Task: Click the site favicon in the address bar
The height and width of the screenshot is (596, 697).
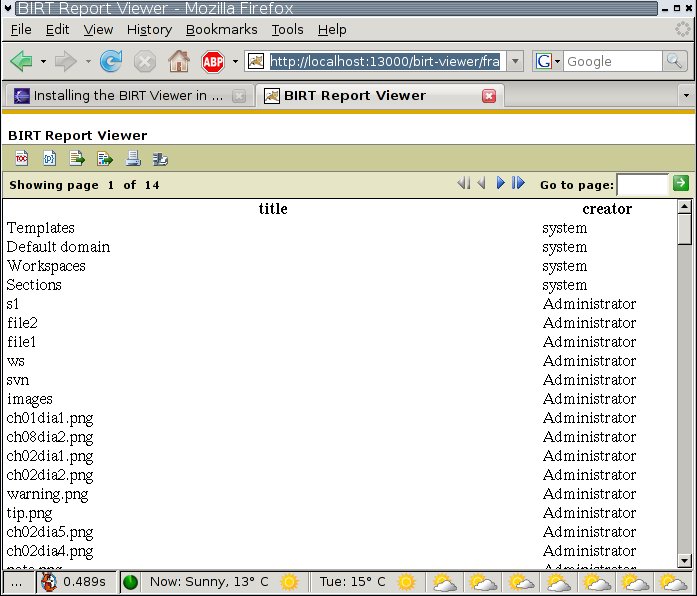Action: [x=256, y=61]
